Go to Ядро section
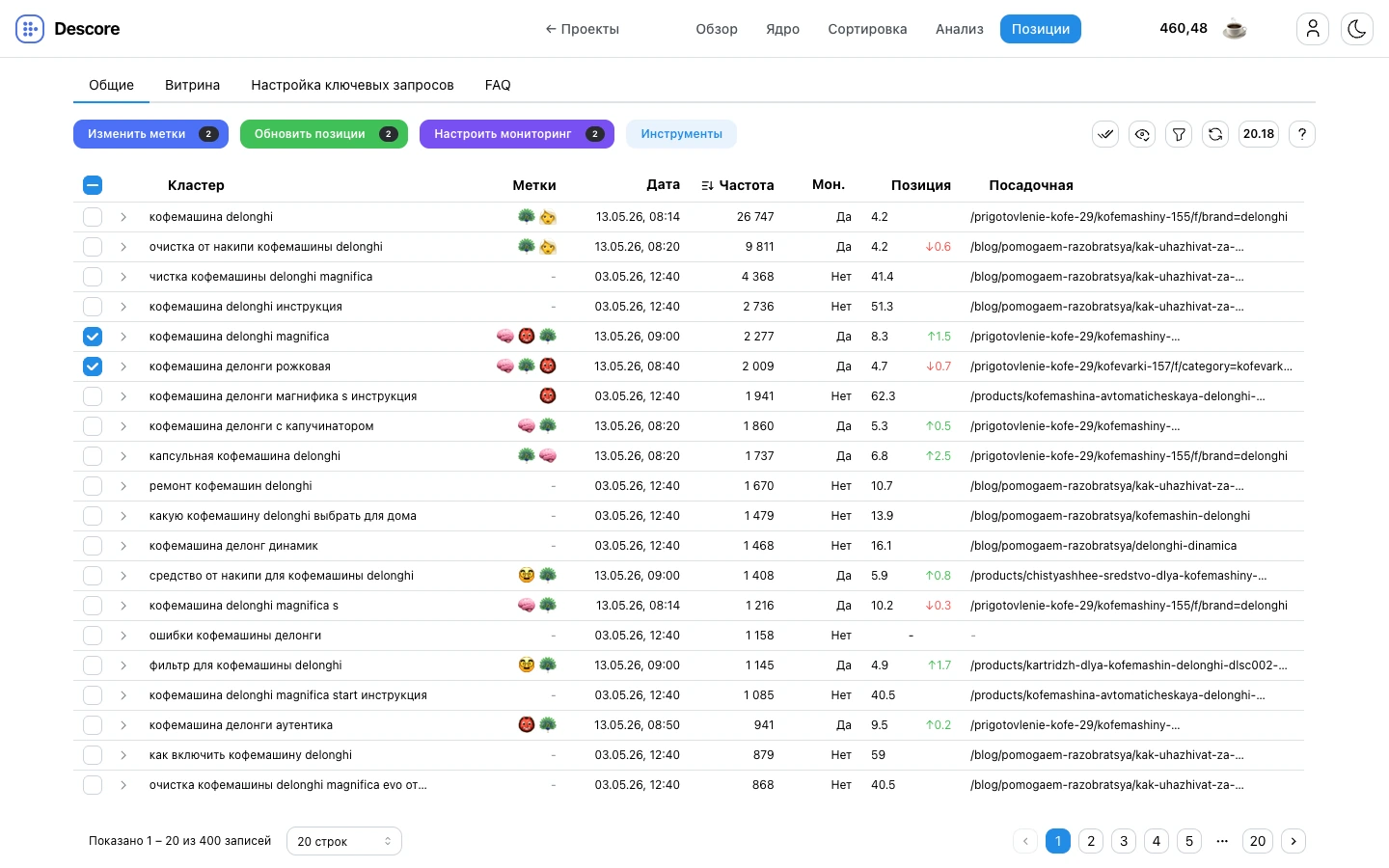 pyautogui.click(x=783, y=29)
